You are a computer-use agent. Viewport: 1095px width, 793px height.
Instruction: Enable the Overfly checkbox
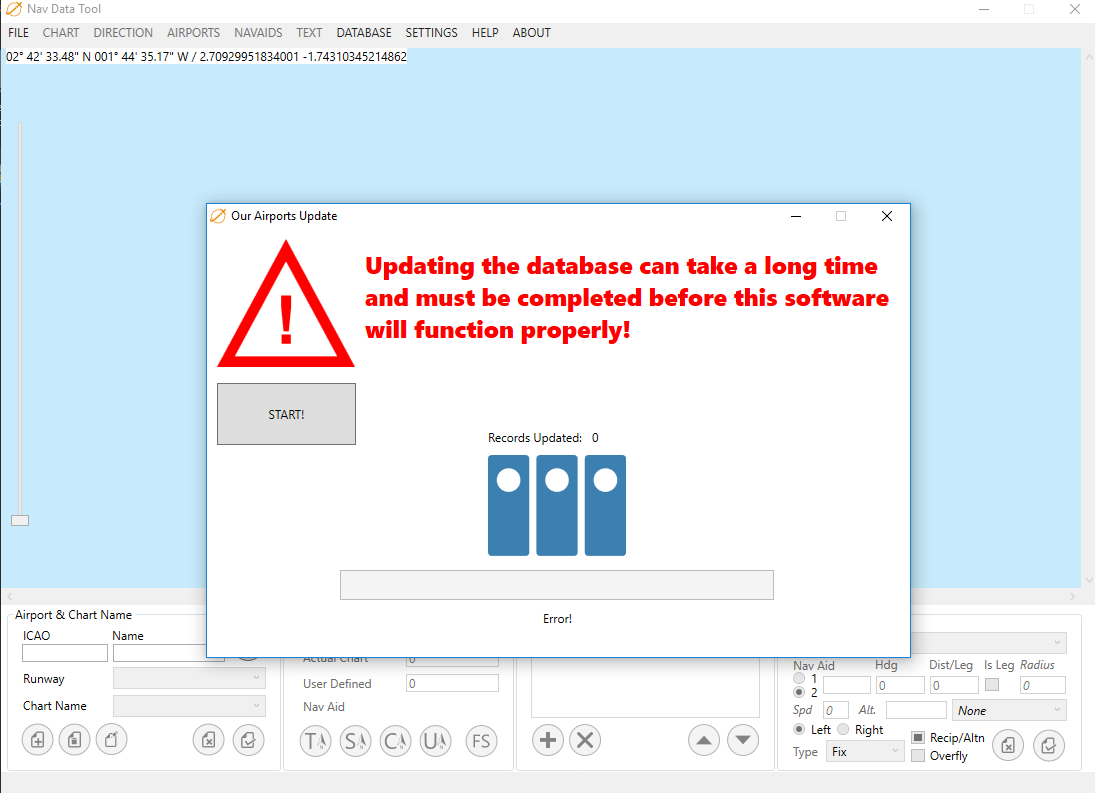coord(918,756)
